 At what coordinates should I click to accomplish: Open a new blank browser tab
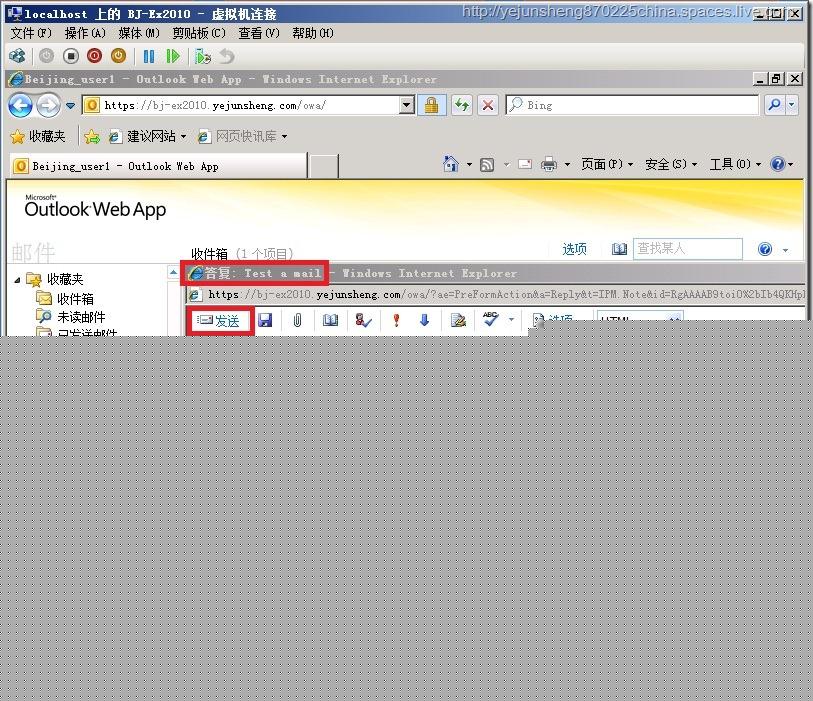pyautogui.click(x=324, y=166)
